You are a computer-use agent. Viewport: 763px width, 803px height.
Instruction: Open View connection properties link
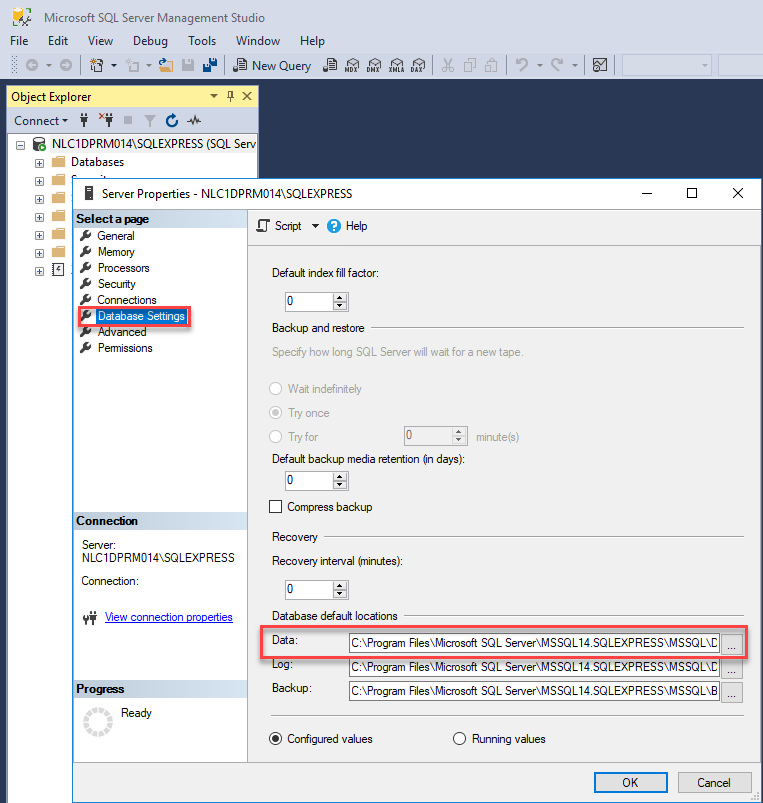pos(168,617)
